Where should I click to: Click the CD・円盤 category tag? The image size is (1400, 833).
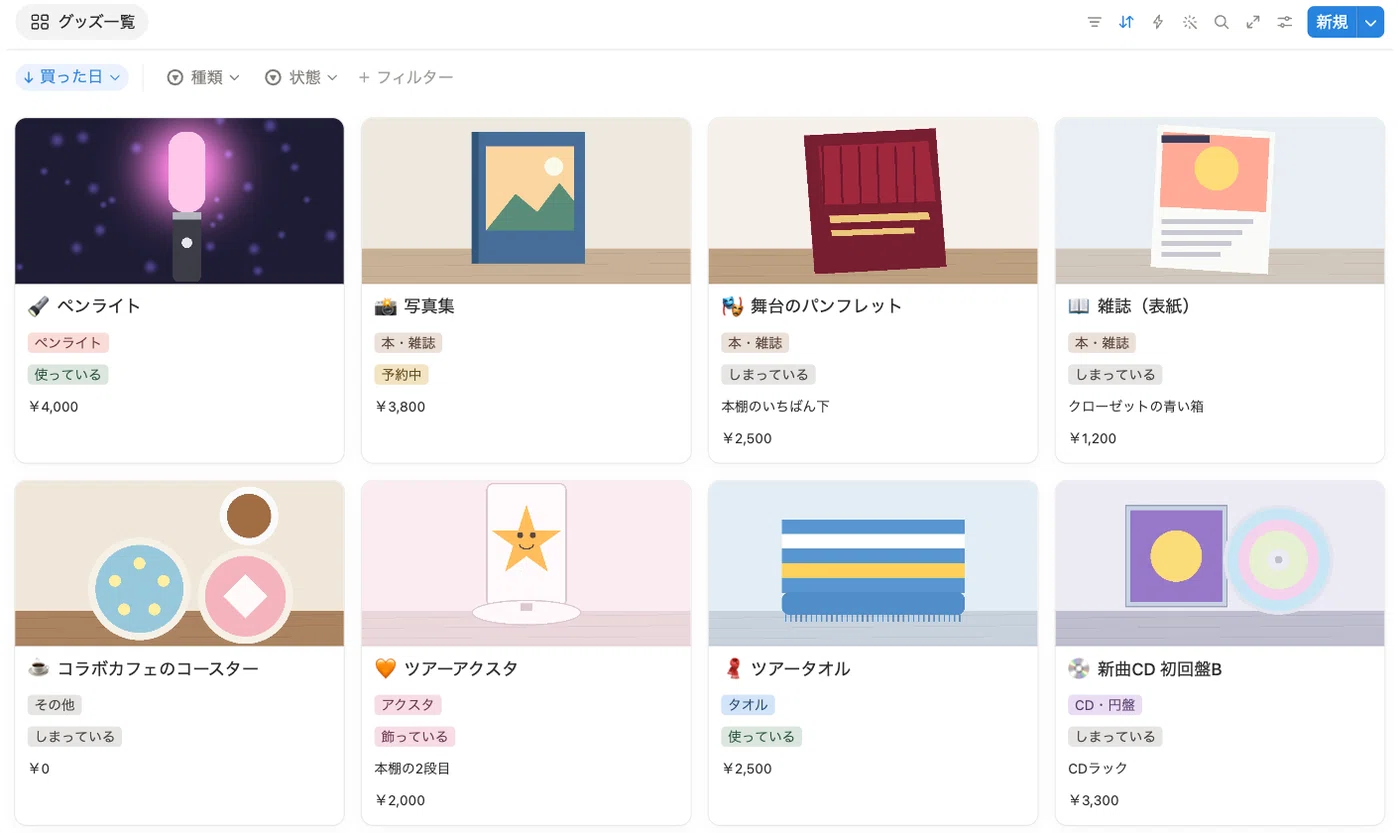point(1105,705)
